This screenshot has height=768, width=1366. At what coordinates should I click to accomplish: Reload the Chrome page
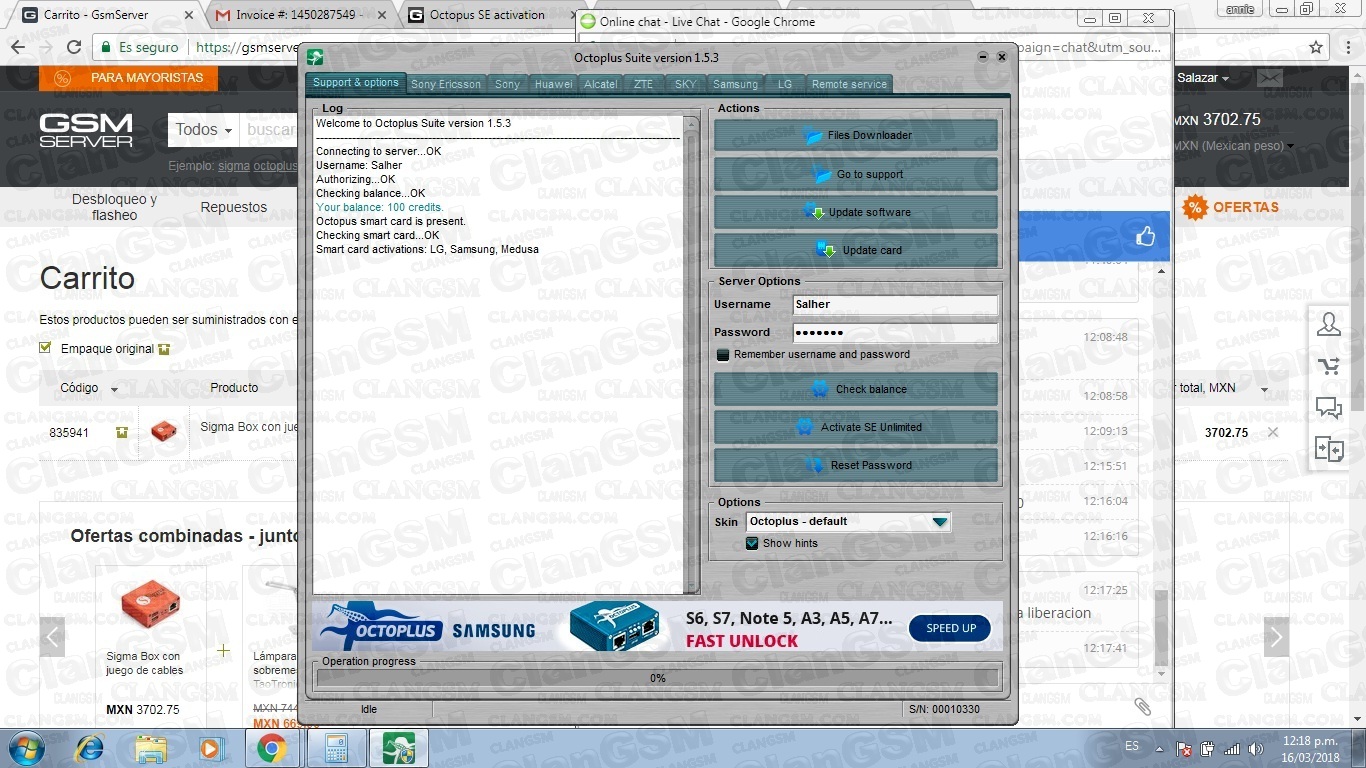73,47
